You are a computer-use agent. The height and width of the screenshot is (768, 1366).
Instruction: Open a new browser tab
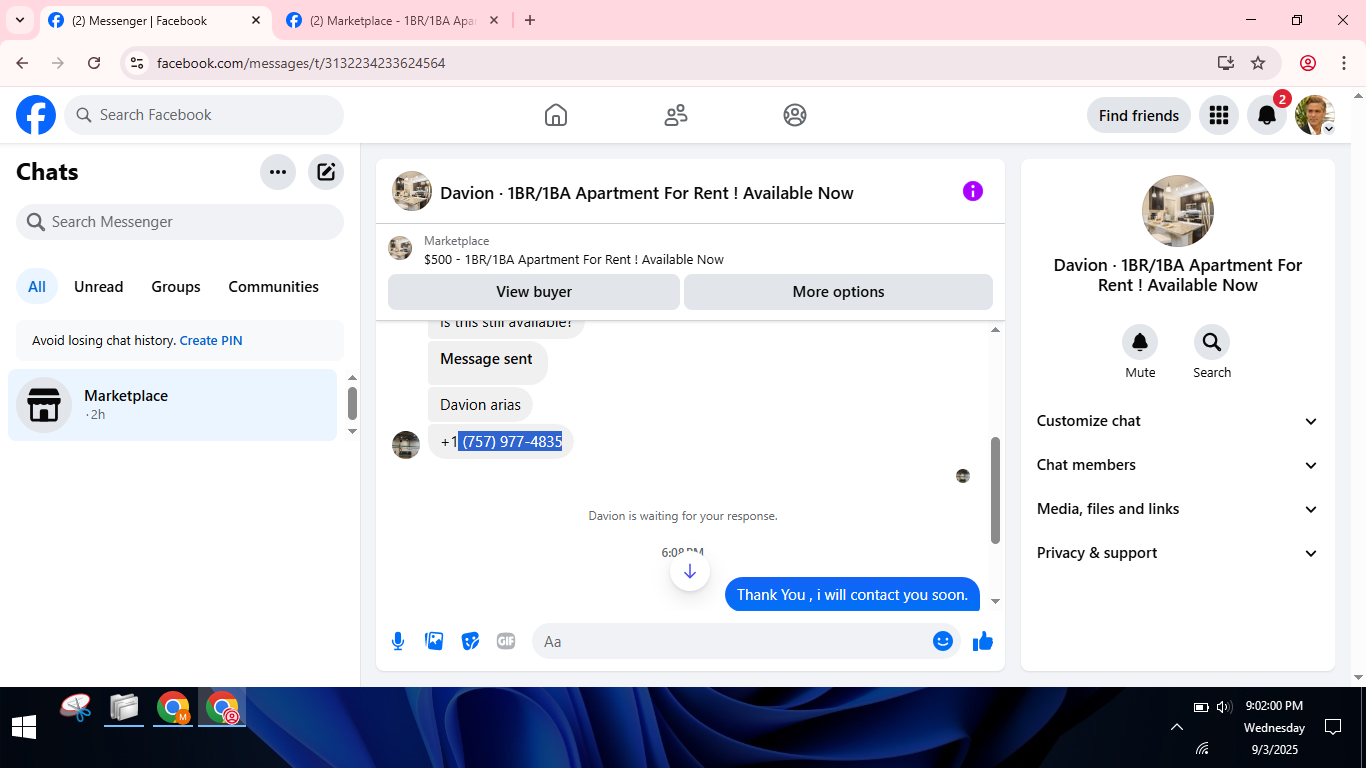click(x=530, y=20)
